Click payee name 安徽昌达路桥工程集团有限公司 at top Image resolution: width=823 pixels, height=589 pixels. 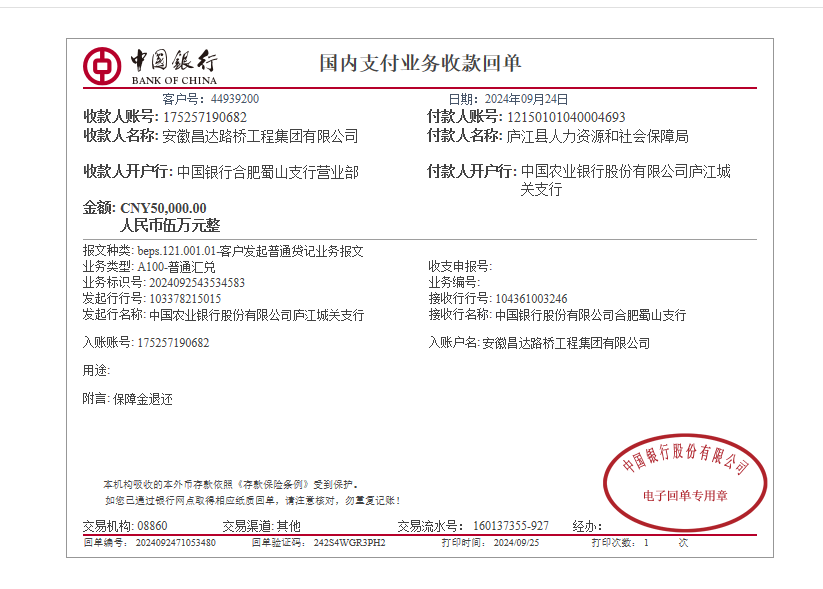260,136
